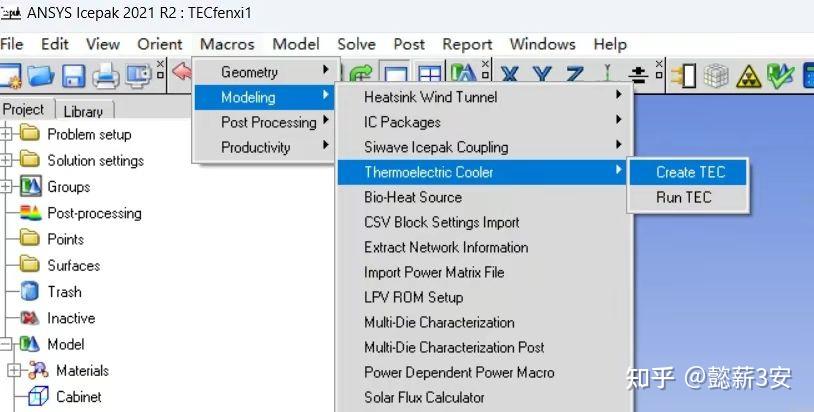Click the green check model icon
Viewport: 814px width, 412px height.
[780, 76]
